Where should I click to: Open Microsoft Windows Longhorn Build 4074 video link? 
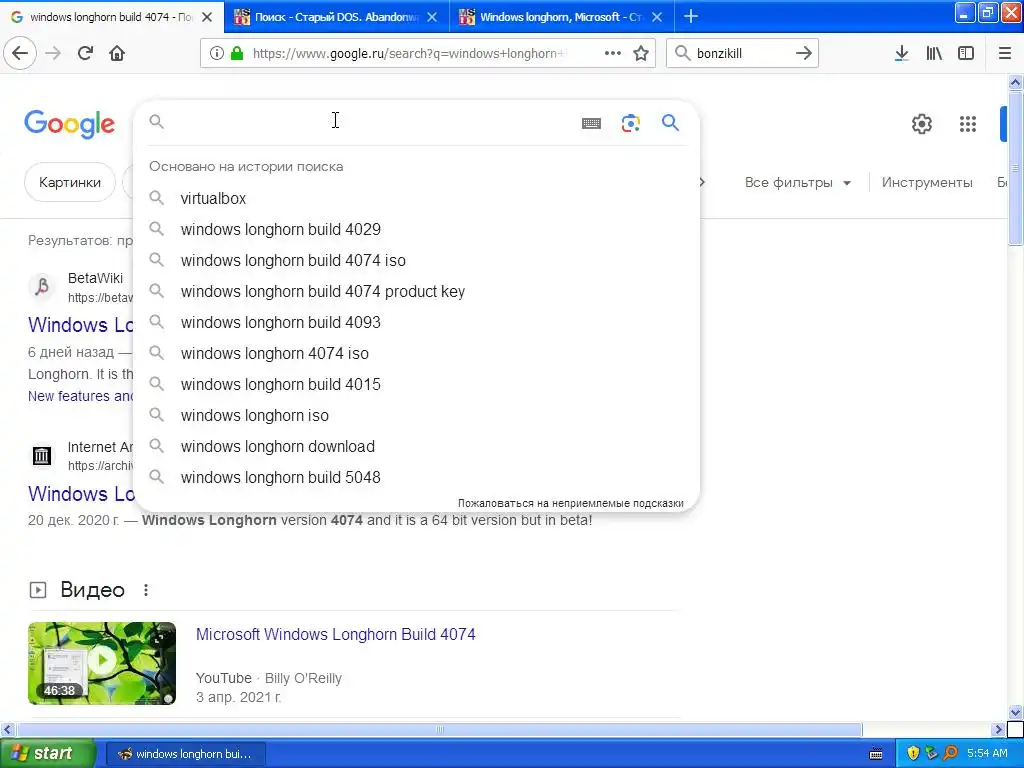pyautogui.click(x=336, y=634)
